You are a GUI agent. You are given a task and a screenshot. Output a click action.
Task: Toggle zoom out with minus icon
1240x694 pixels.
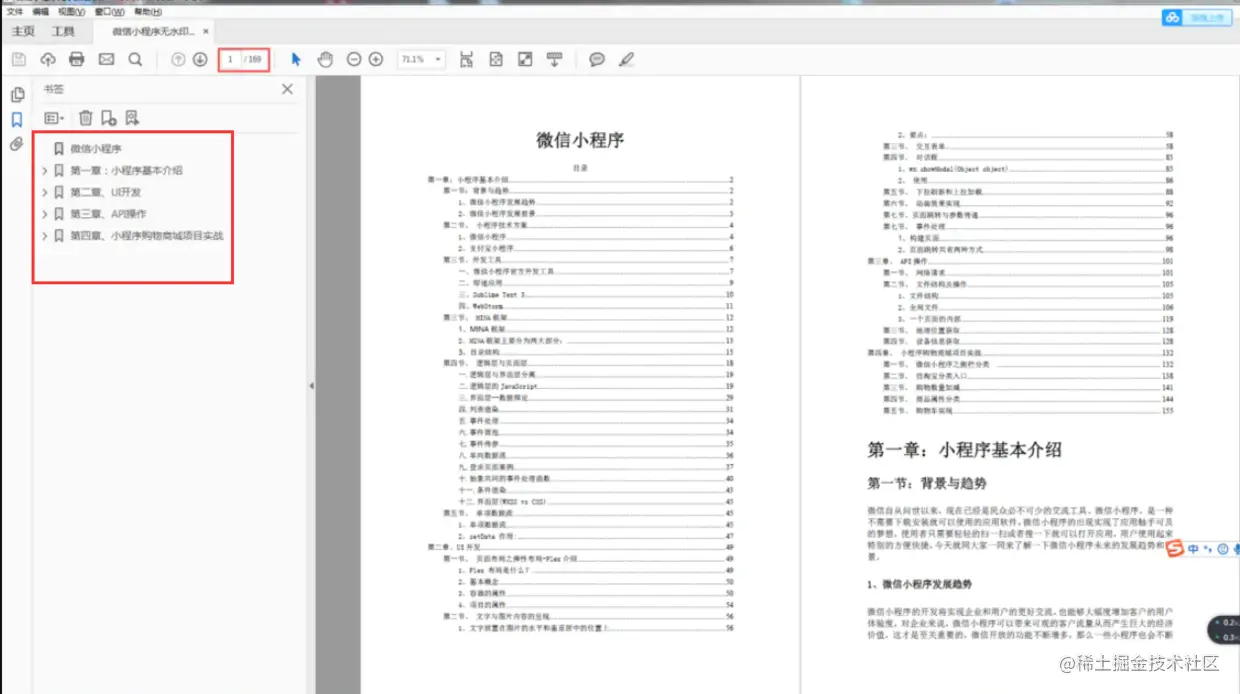[355, 59]
